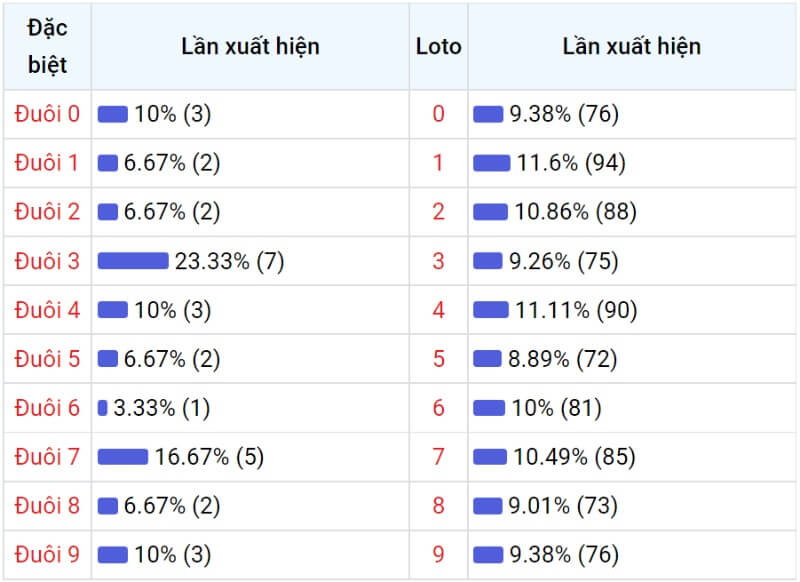This screenshot has width=800, height=582.
Task: Select the Đuôi 3 label
Action: tap(47, 261)
